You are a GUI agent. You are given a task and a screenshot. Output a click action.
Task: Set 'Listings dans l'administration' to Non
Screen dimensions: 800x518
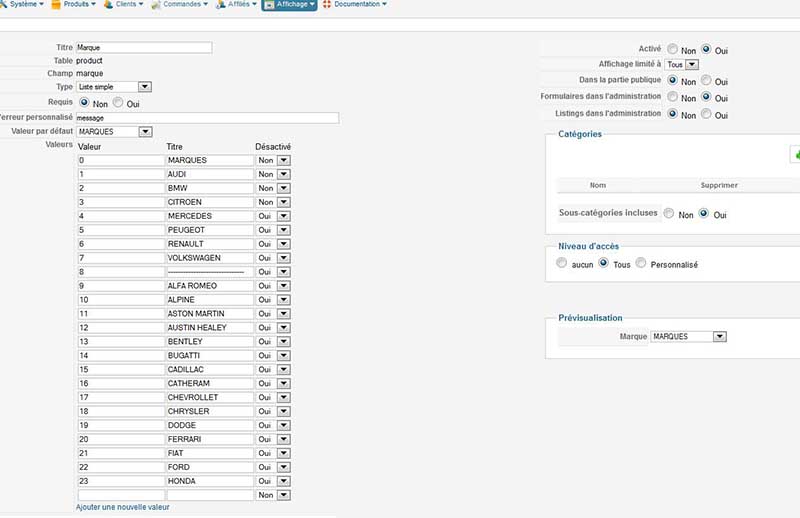672,114
